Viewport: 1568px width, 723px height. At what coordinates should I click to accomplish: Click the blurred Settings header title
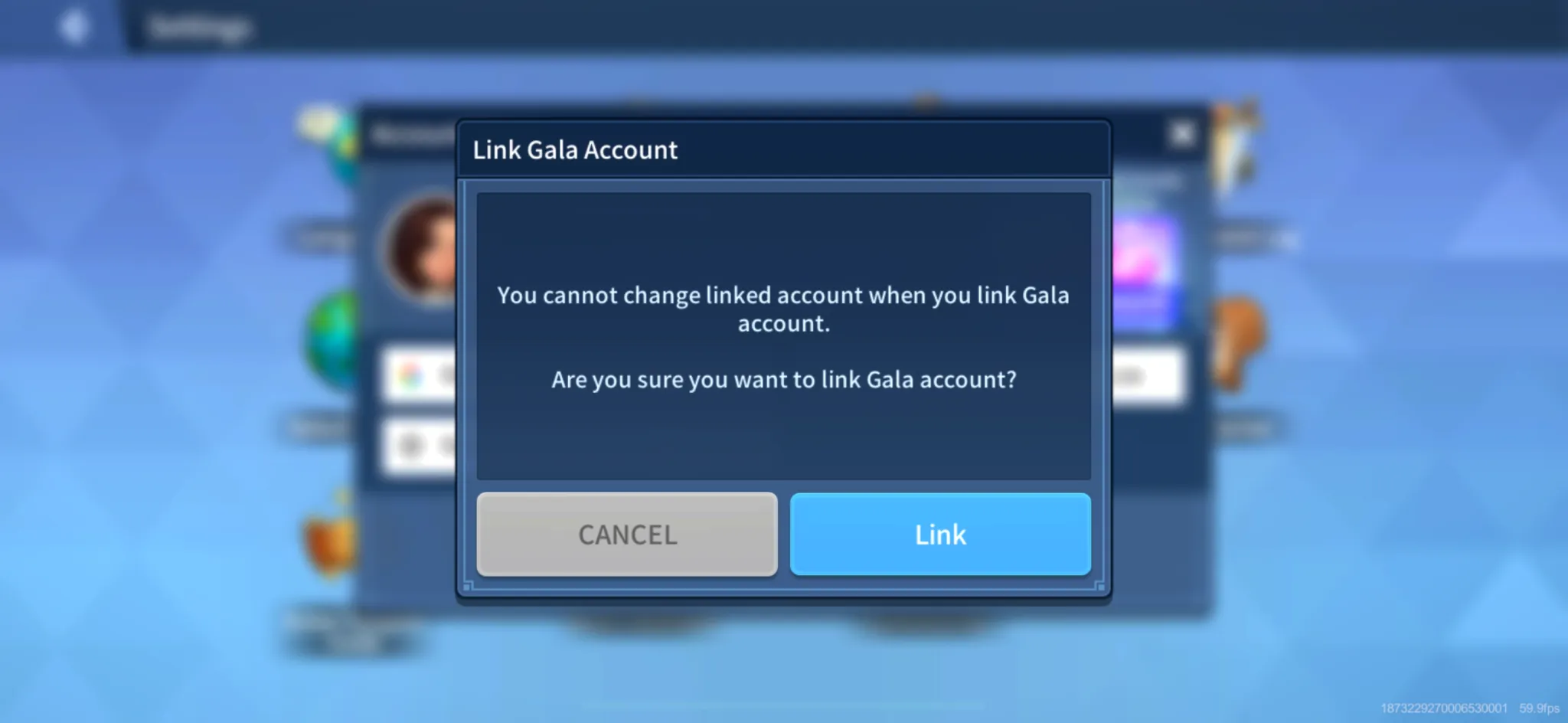tap(199, 28)
